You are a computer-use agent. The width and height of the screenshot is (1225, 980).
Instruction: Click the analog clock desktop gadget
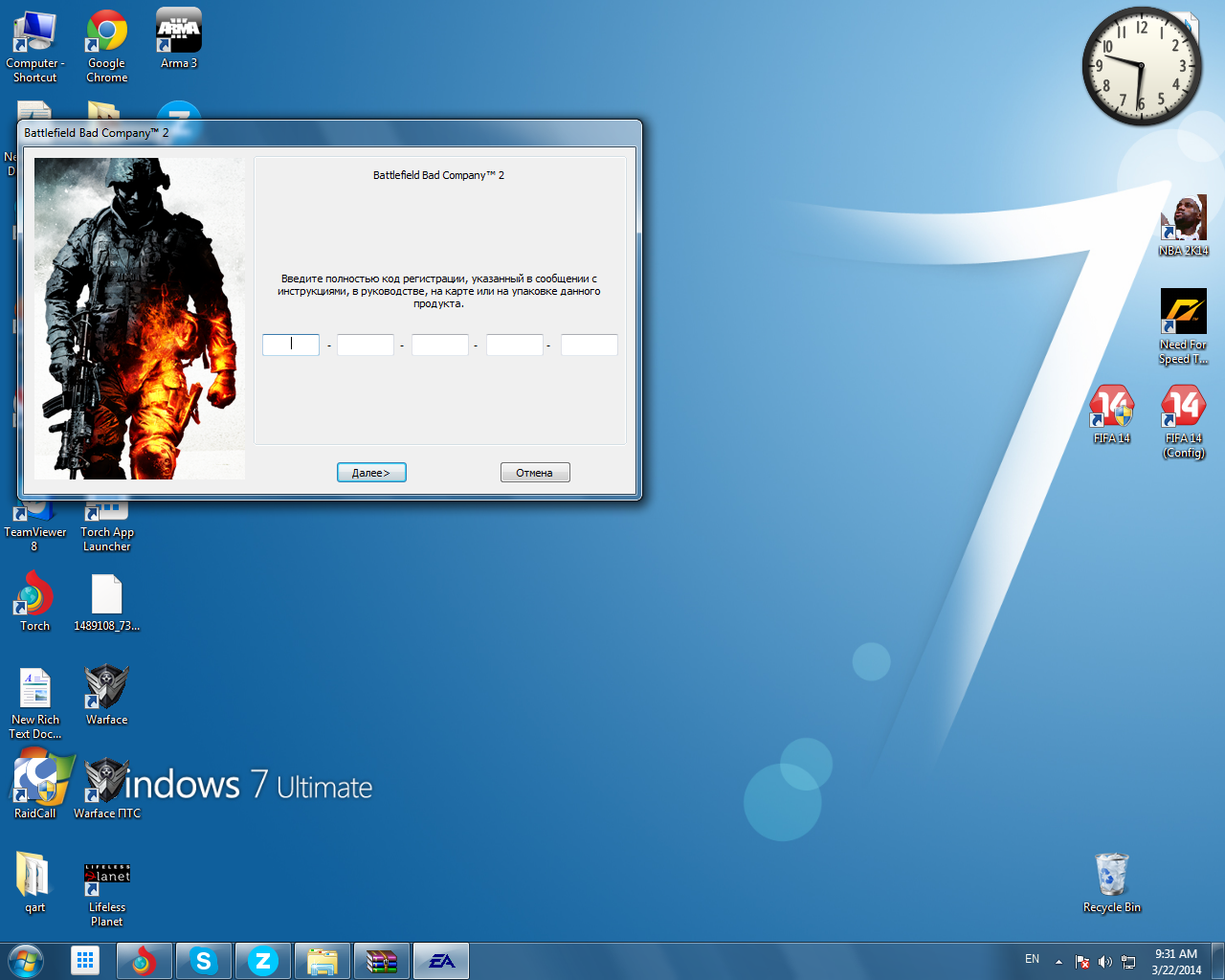coord(1142,66)
